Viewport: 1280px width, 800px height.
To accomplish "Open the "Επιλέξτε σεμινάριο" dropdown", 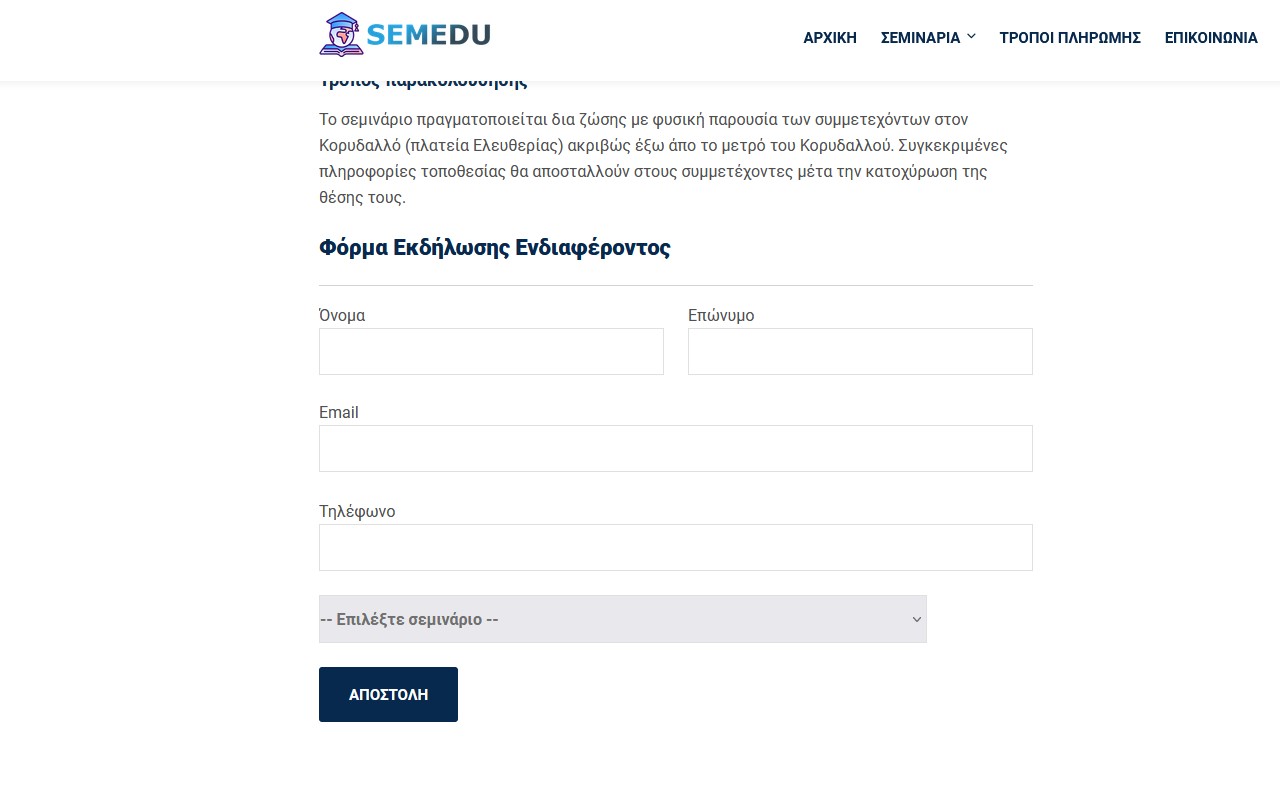I will (x=610, y=619).
